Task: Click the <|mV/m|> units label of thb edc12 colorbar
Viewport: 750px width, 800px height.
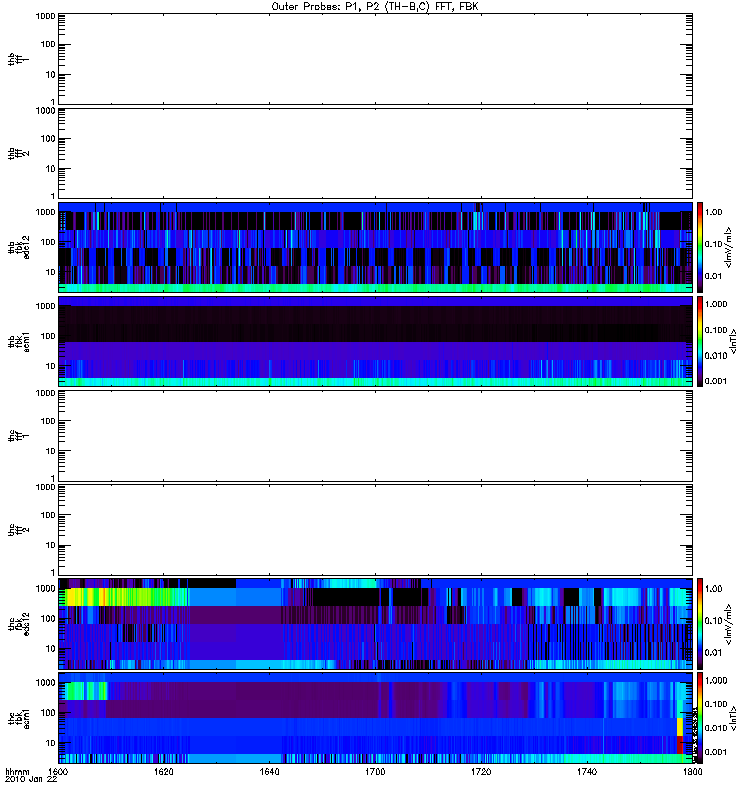Action: (729, 247)
